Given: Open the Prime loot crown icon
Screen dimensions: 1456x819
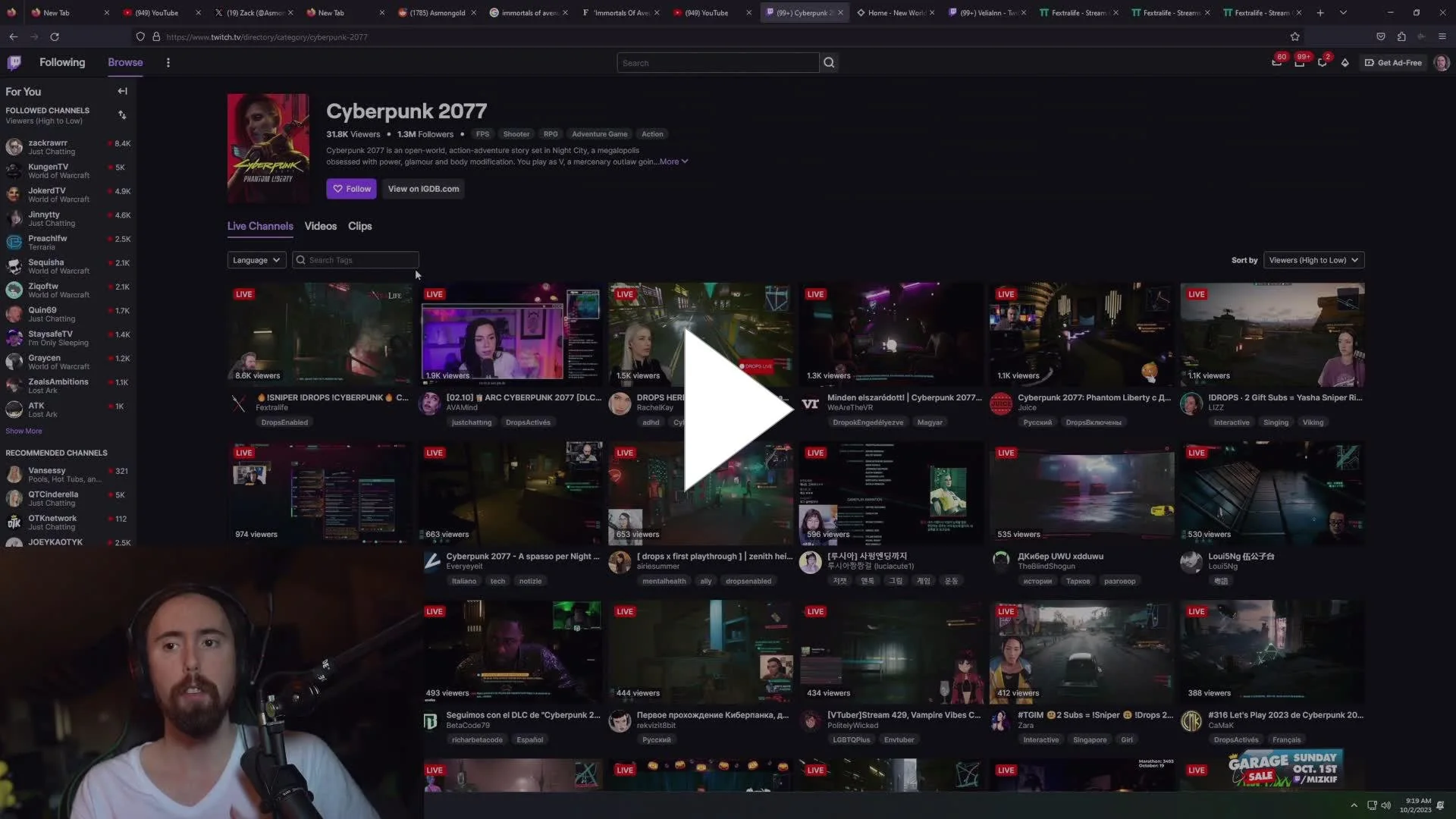Looking at the screenshot, I should pyautogui.click(x=1277, y=63).
